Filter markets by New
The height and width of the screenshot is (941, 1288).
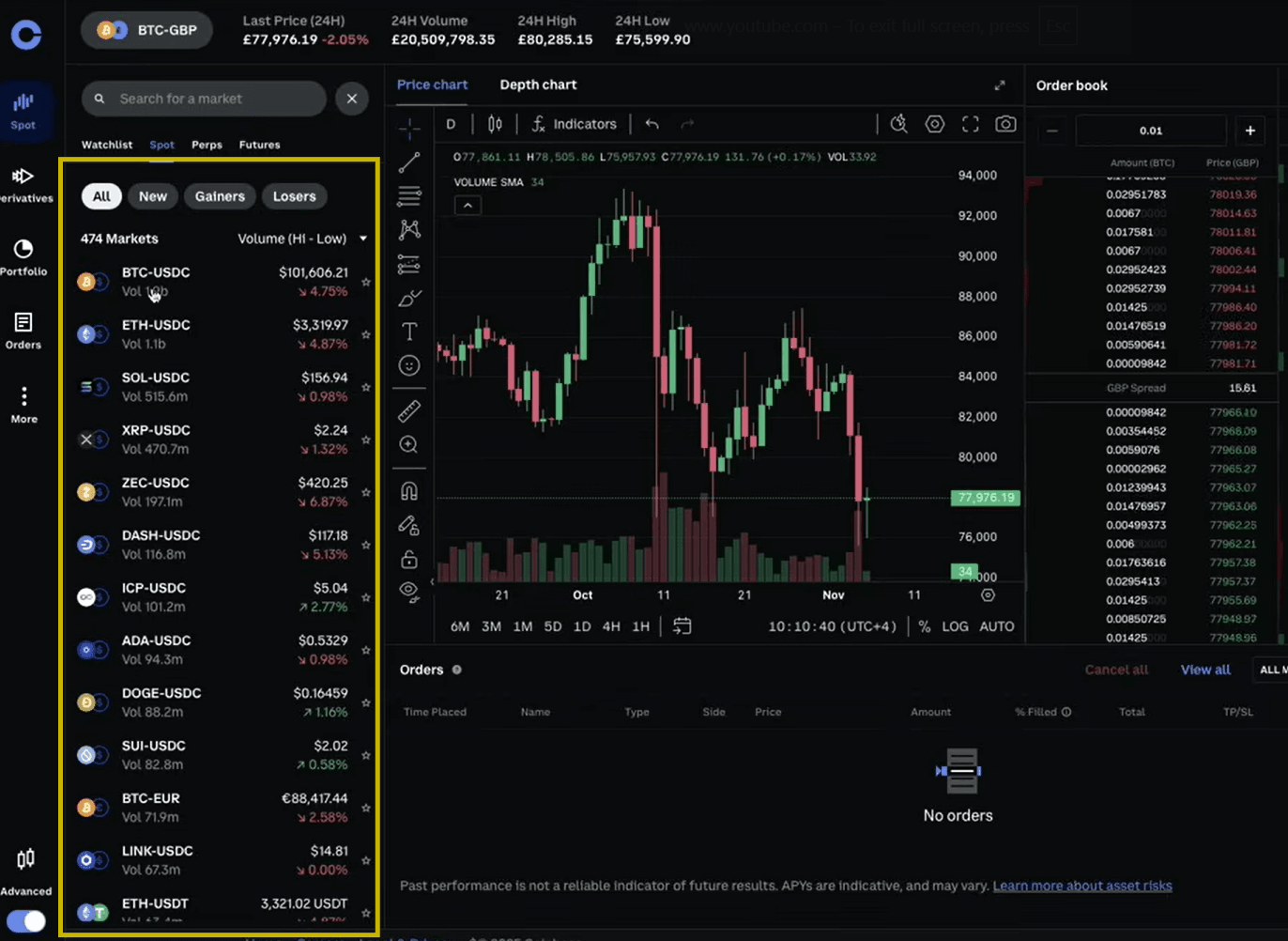(153, 196)
